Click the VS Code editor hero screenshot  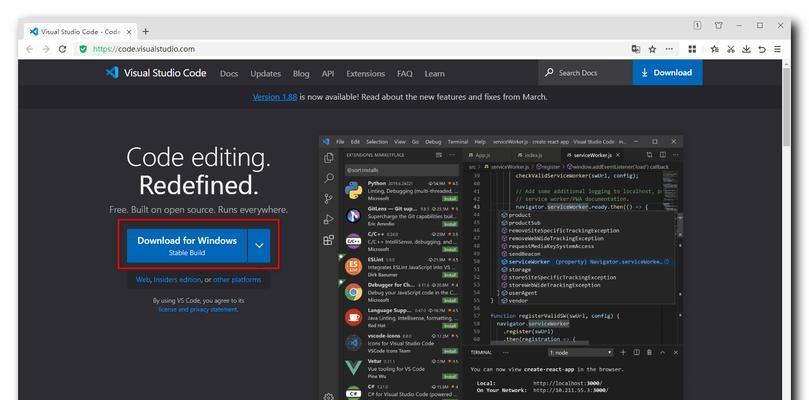[500, 267]
